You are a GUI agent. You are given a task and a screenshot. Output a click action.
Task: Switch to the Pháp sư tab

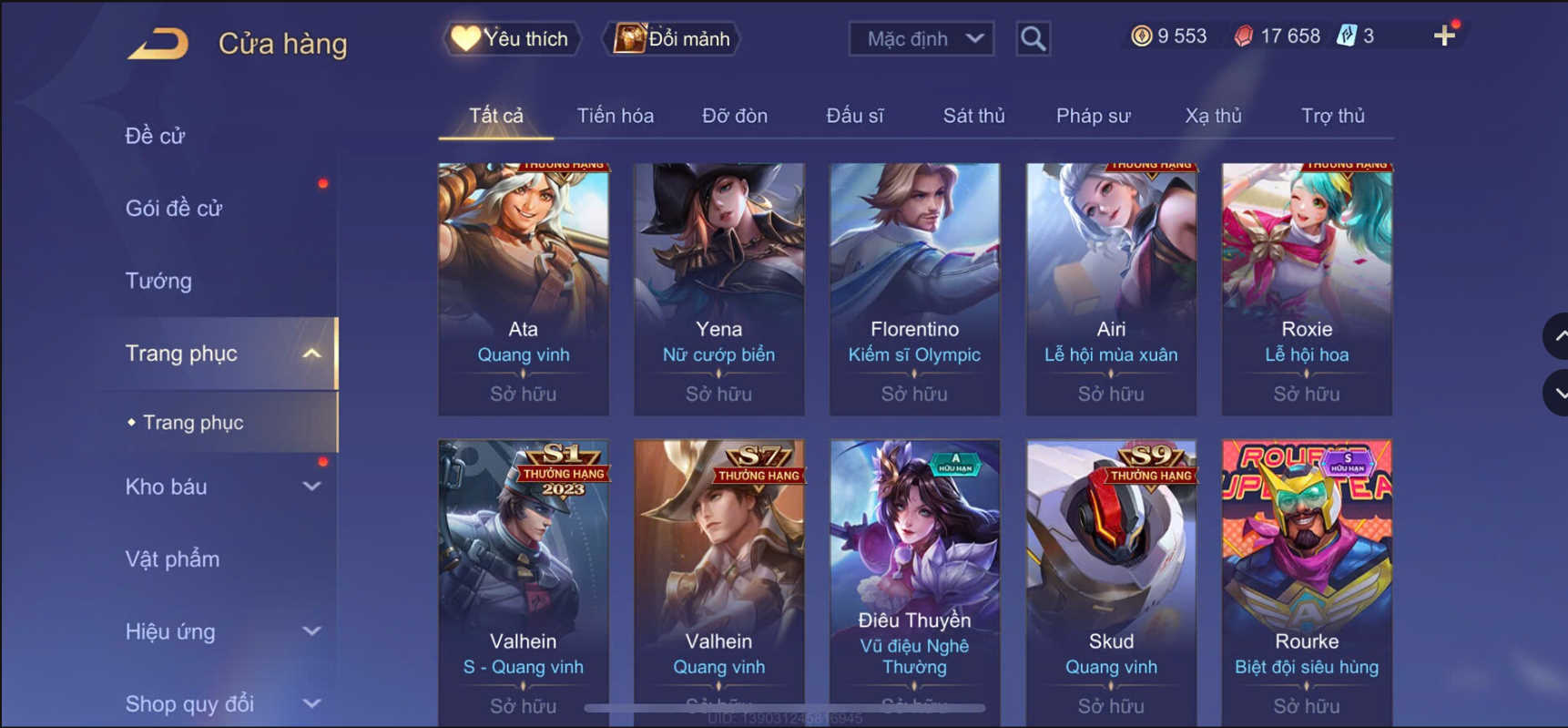coord(1093,116)
